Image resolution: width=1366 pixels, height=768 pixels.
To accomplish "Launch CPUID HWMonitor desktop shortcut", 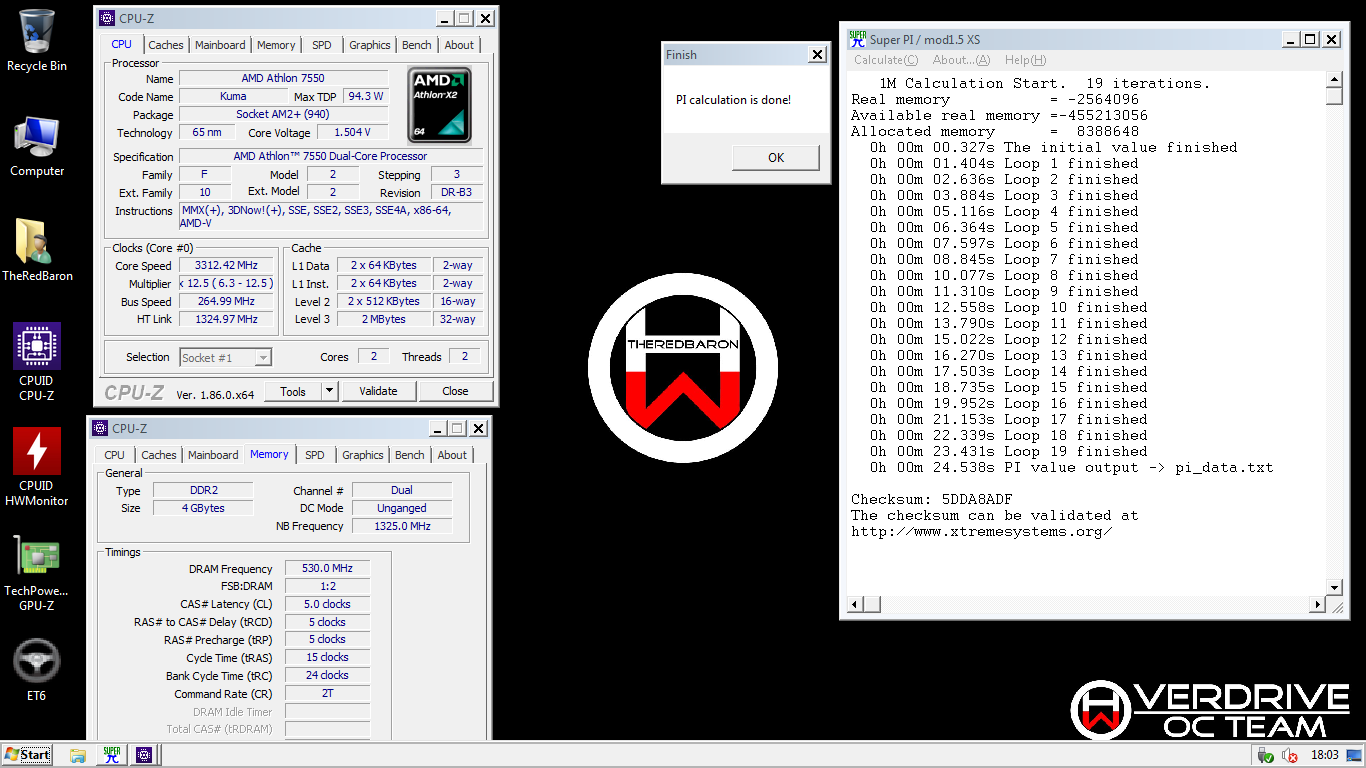I will pyautogui.click(x=37, y=467).
